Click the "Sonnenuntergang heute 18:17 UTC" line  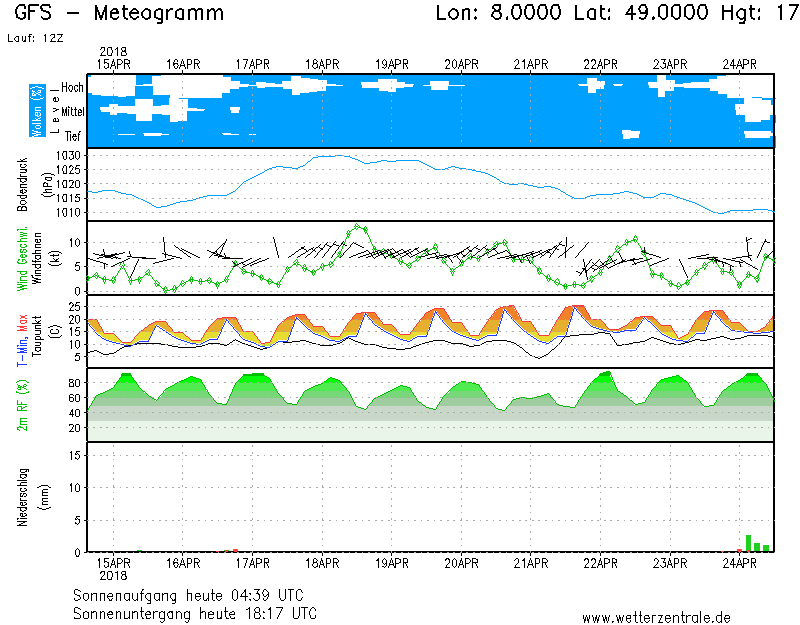click(195, 614)
